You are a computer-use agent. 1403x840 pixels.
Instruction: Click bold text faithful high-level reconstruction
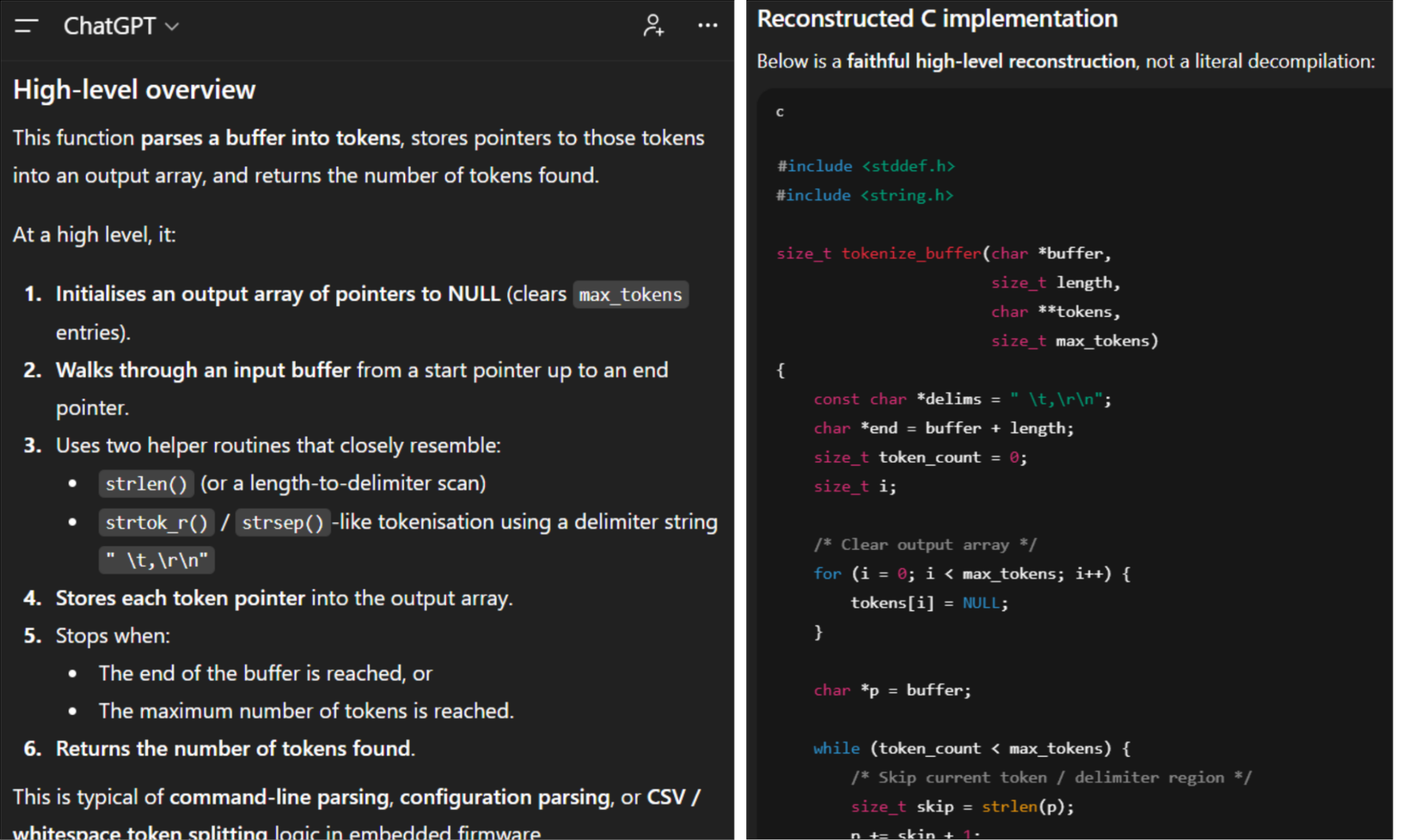pyautogui.click(x=990, y=61)
